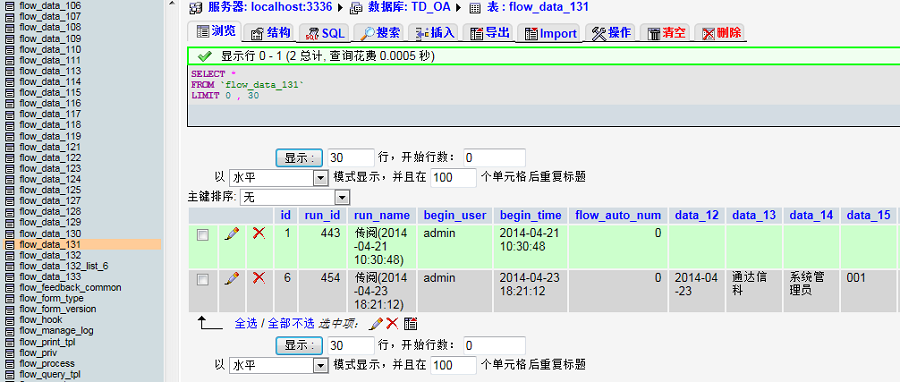
Task: Sort by the data_15 column header
Action: pos(868,215)
